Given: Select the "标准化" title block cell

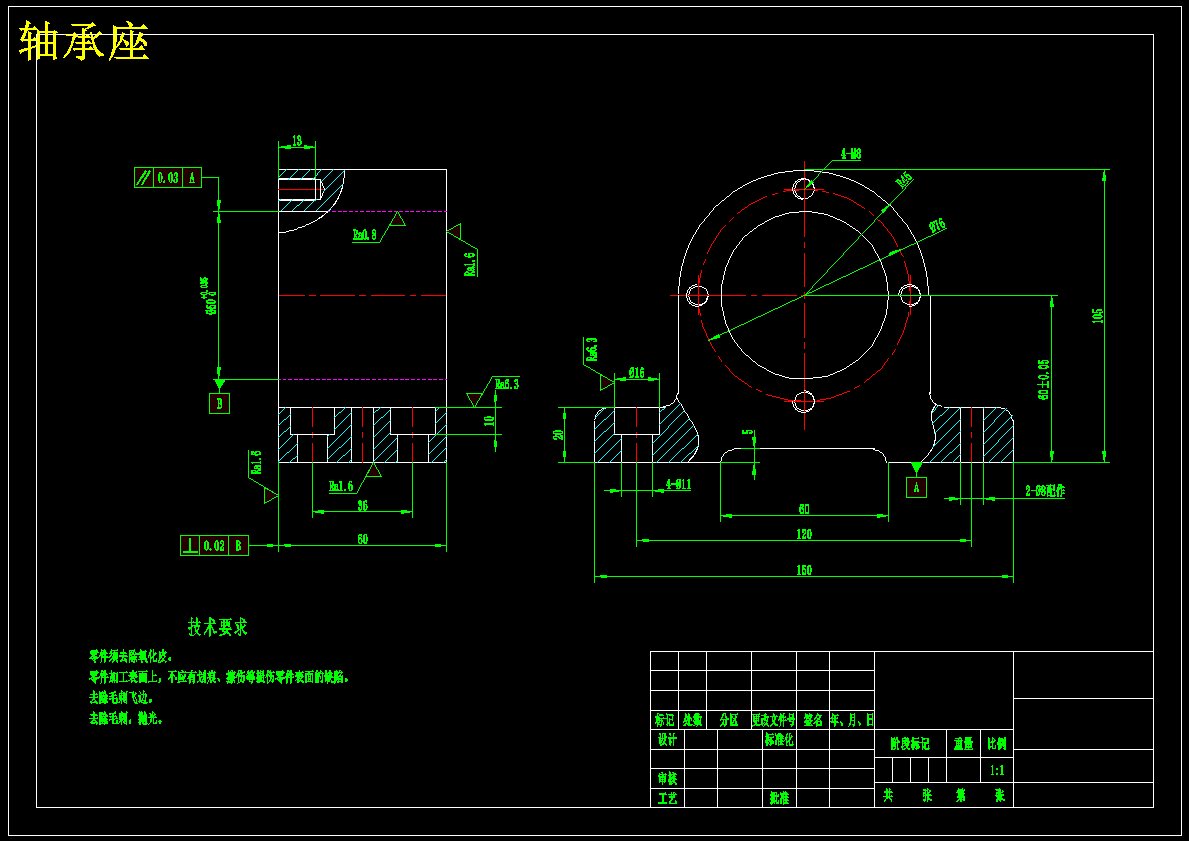Looking at the screenshot, I should click(x=780, y=740).
